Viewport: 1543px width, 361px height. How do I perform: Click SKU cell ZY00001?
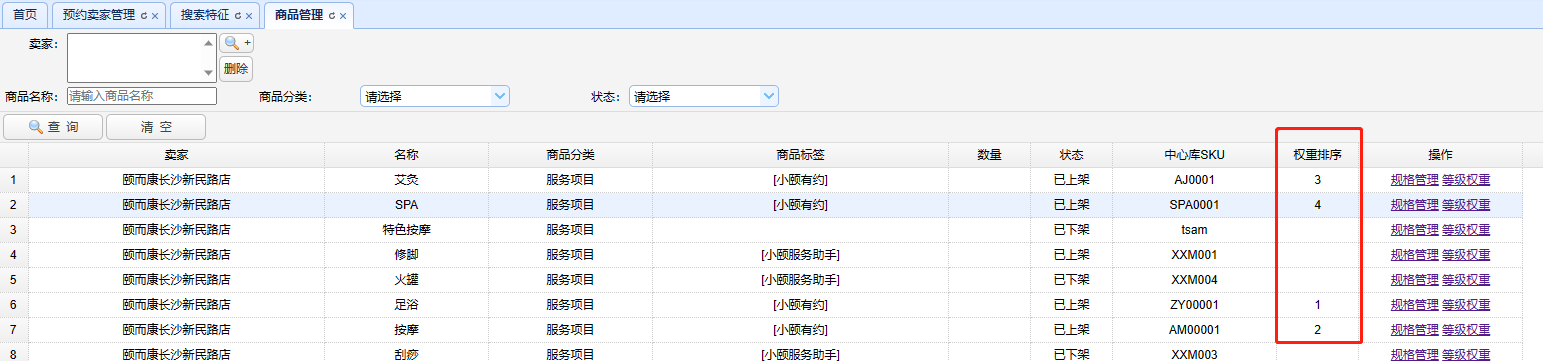coord(1194,305)
